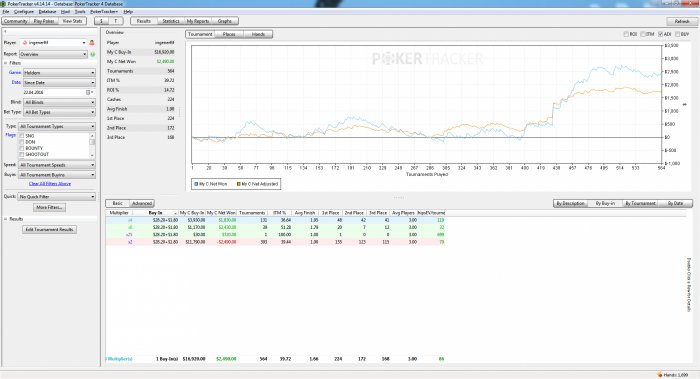Screen dimensions: 700x379
Task: Click My C Net Won blue legend swatch
Action: click(x=196, y=184)
